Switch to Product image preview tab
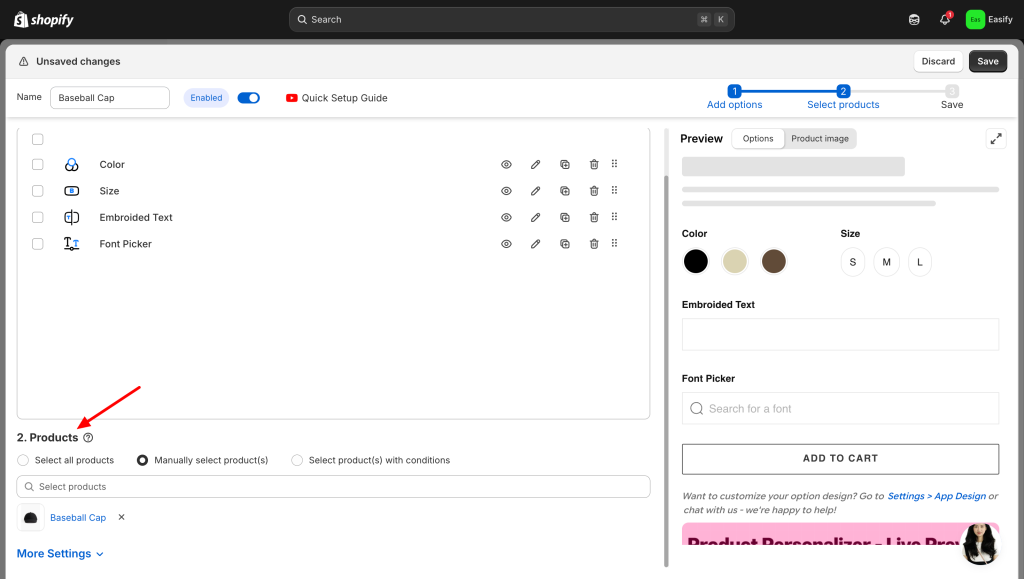1024x579 pixels. pos(820,139)
